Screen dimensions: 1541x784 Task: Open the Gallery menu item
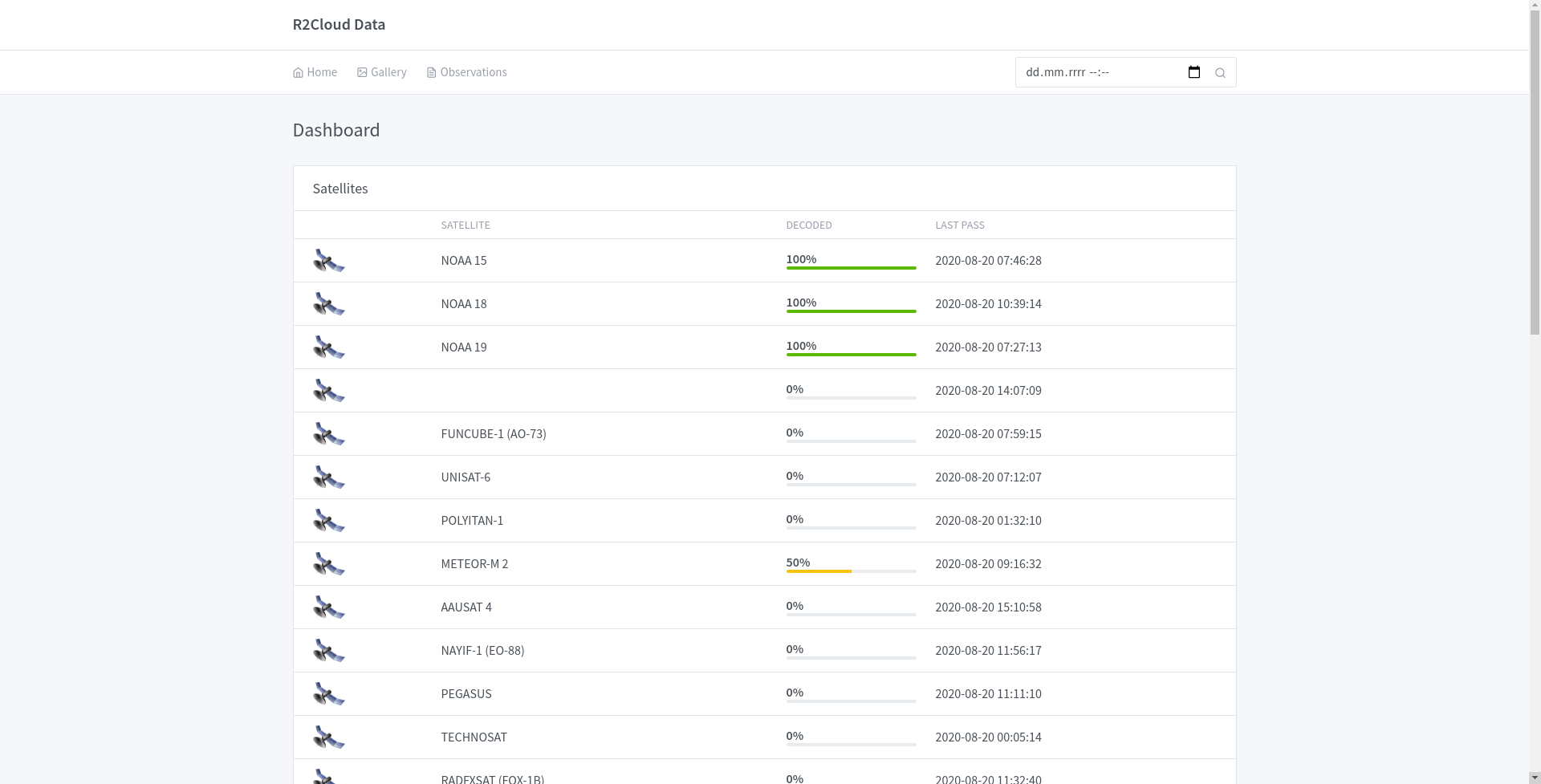pyautogui.click(x=382, y=72)
